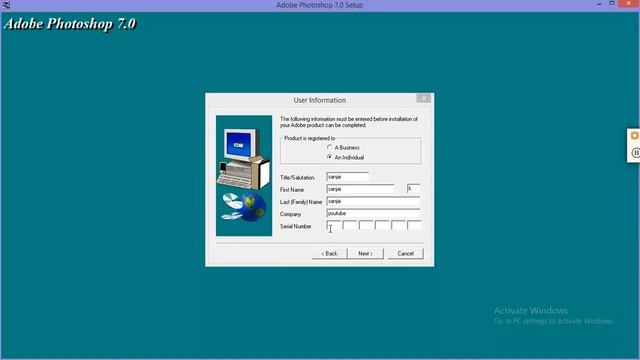Screen dimensions: 640x360
Task: Open the setup window system menu icon
Action: (6, 5)
